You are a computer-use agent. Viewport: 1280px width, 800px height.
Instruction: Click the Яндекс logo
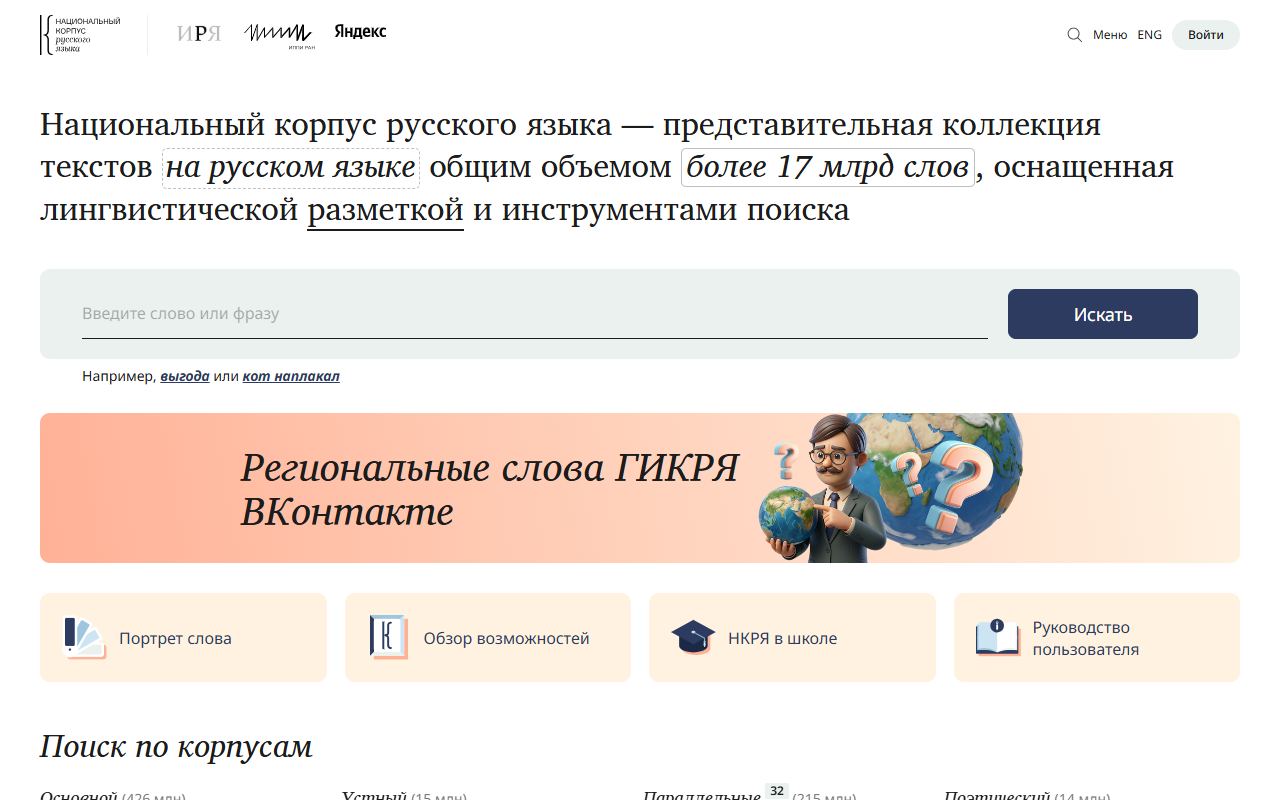pyautogui.click(x=360, y=32)
